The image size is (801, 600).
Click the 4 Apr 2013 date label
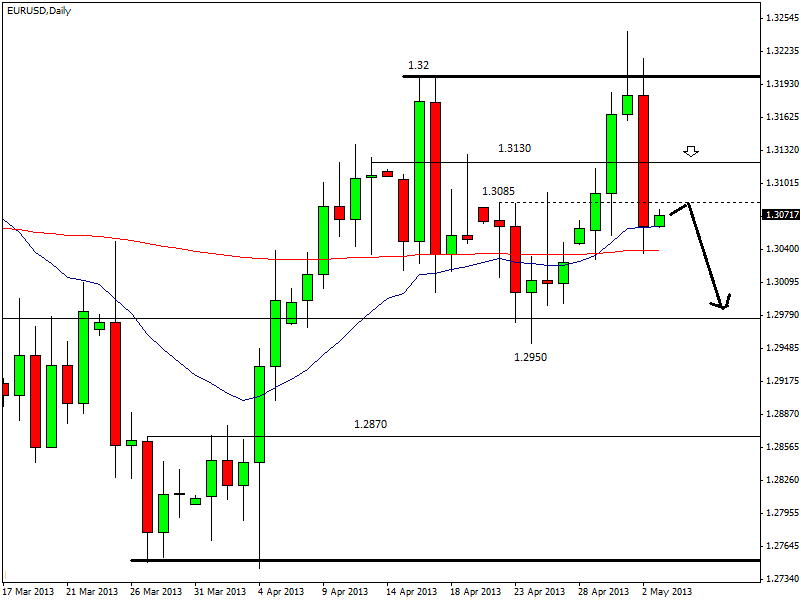[x=284, y=591]
